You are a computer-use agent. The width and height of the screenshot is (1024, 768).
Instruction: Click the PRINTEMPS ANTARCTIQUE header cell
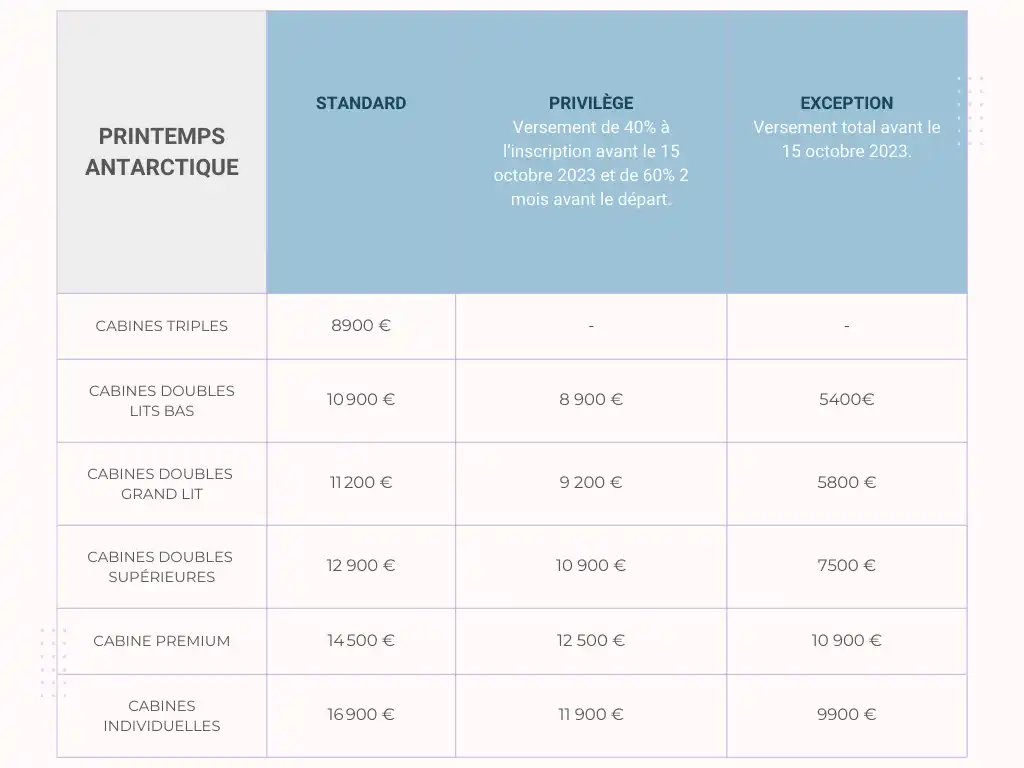click(162, 152)
